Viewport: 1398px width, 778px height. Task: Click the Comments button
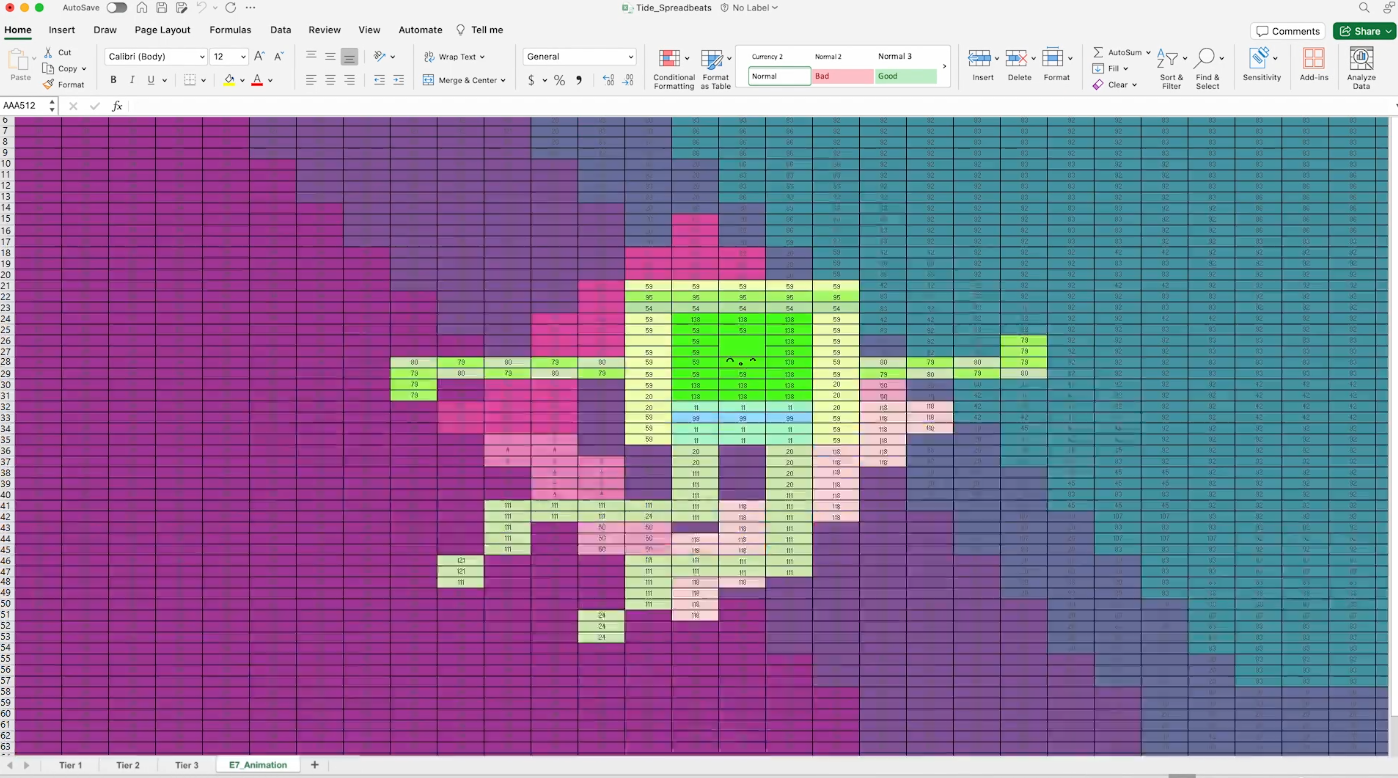(1288, 31)
